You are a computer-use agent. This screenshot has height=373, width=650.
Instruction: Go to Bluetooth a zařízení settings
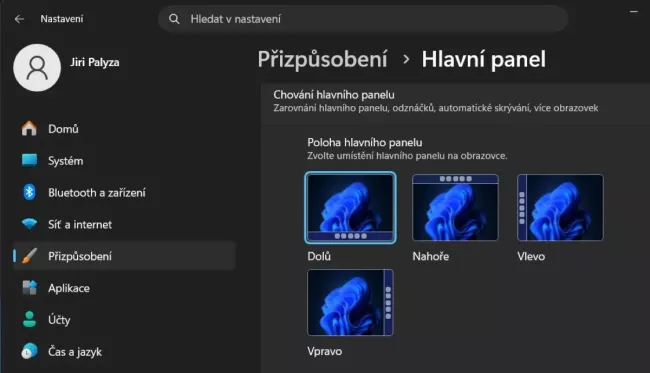[124, 193]
